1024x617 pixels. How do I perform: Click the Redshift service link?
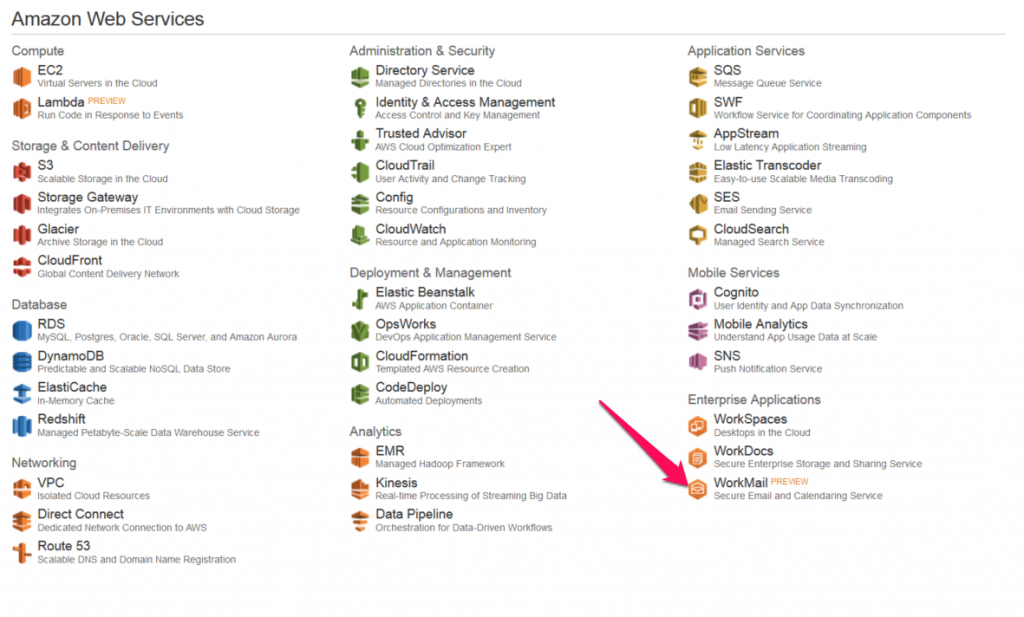click(x=61, y=419)
